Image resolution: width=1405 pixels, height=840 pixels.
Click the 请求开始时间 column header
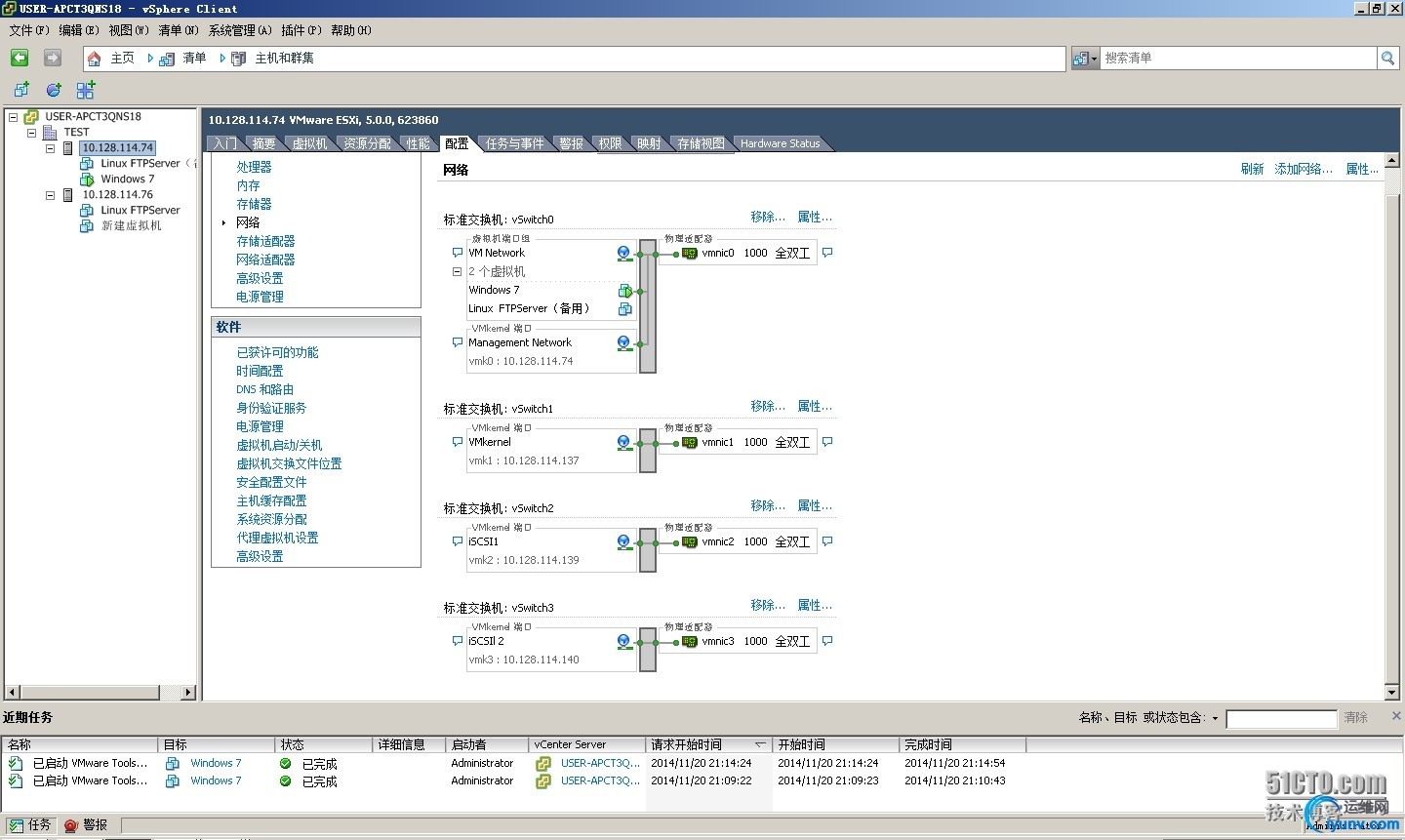click(709, 745)
